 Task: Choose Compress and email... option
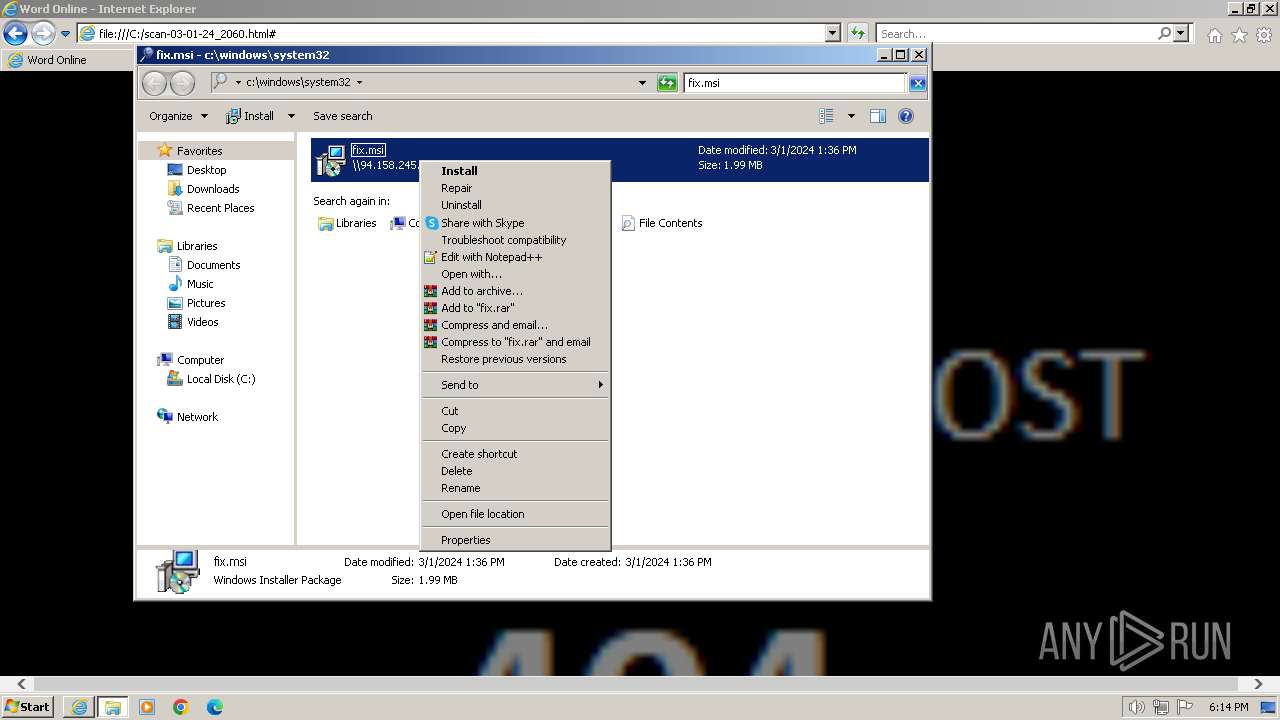[x=515, y=325]
